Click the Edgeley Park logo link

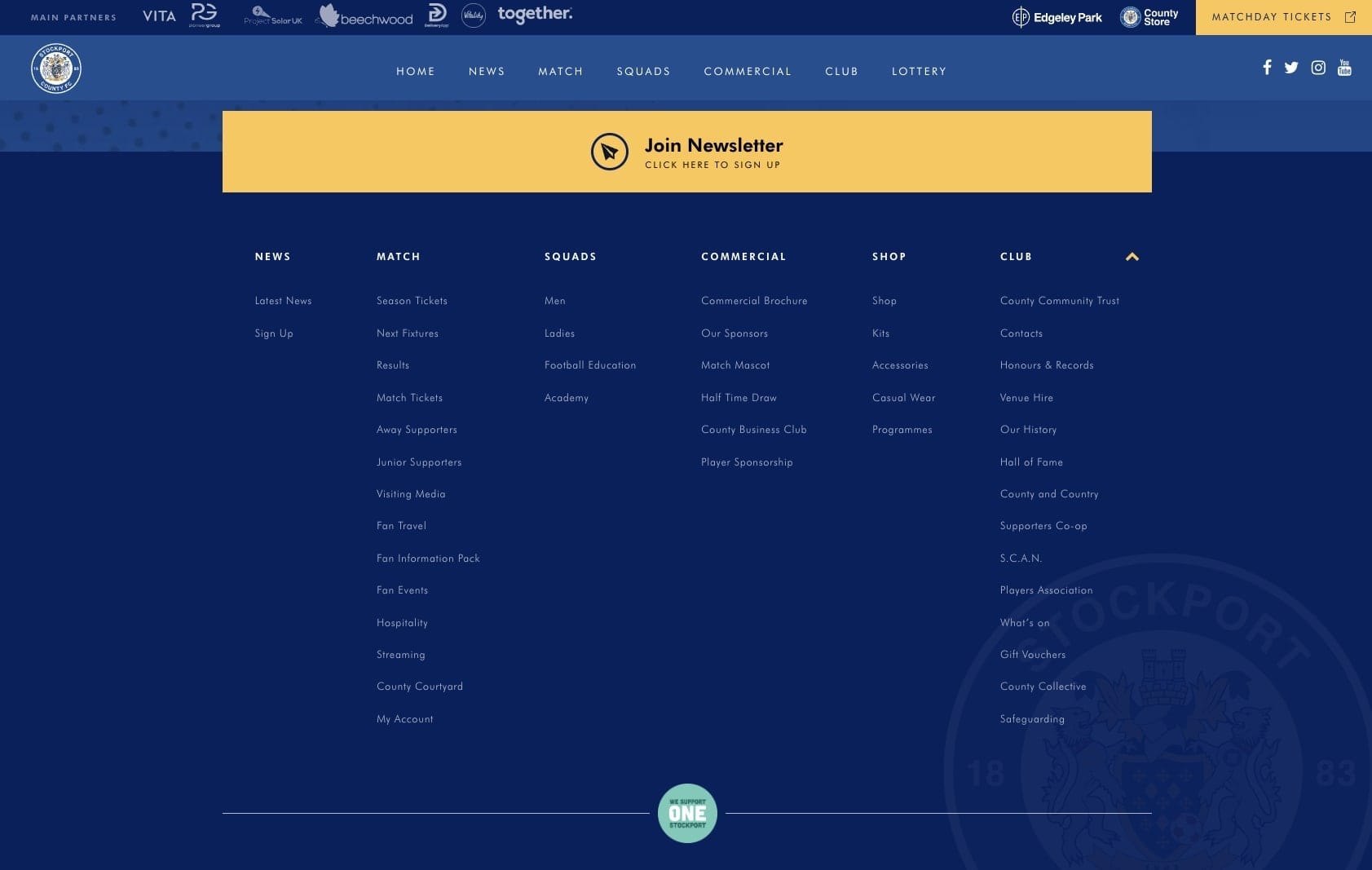(1057, 17)
